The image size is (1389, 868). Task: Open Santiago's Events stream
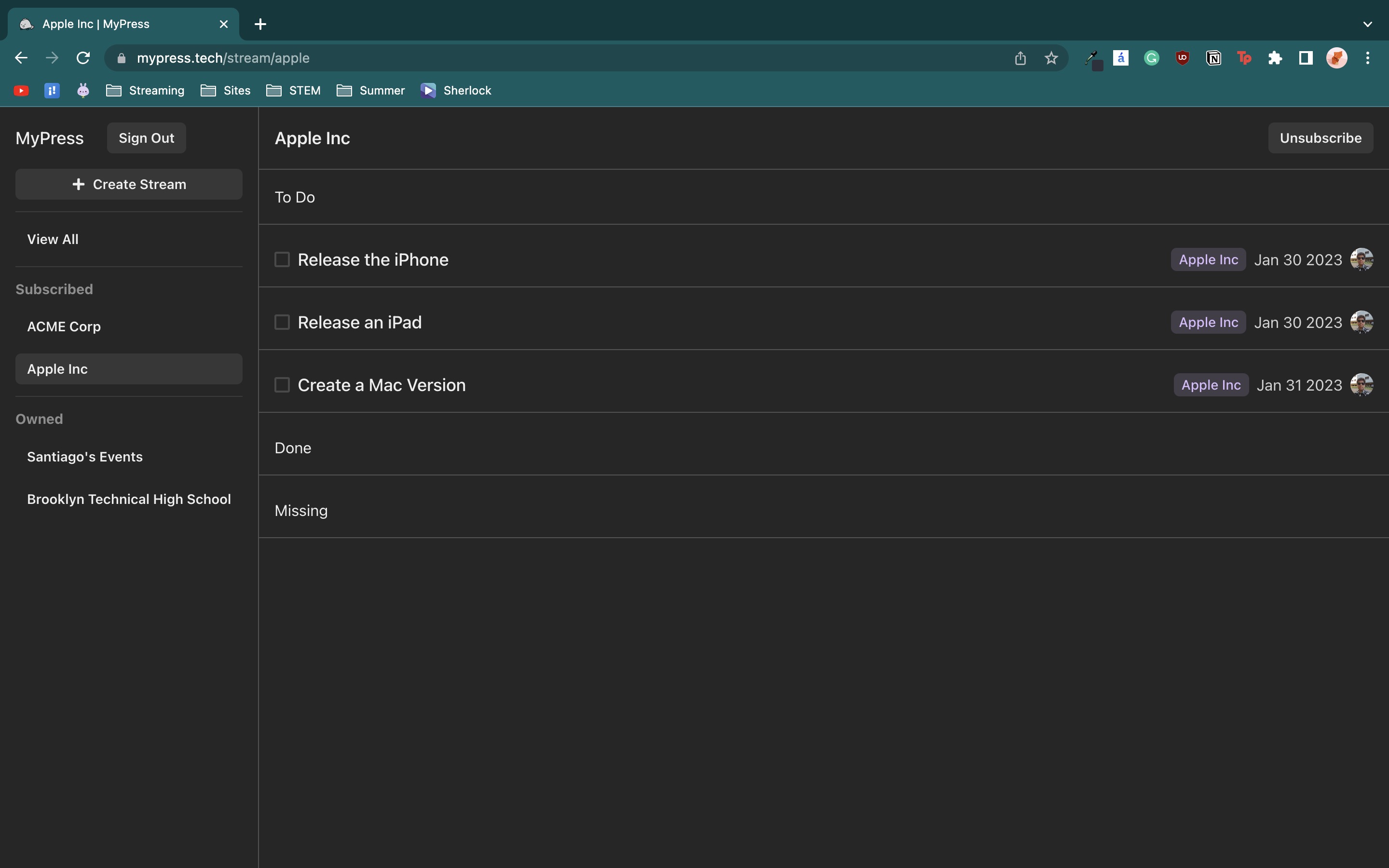click(85, 457)
